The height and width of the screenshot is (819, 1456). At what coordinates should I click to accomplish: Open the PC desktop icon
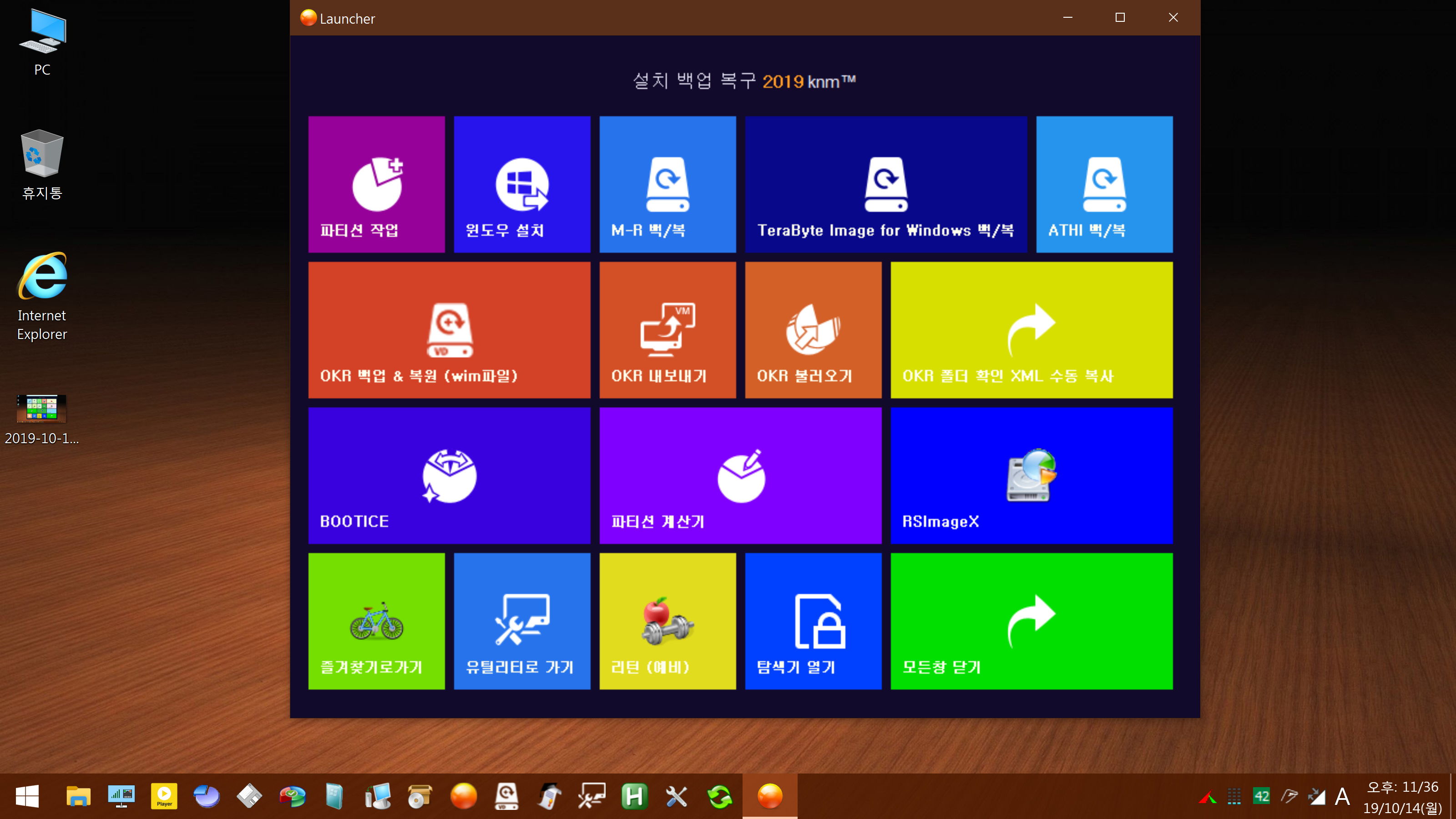click(x=42, y=42)
